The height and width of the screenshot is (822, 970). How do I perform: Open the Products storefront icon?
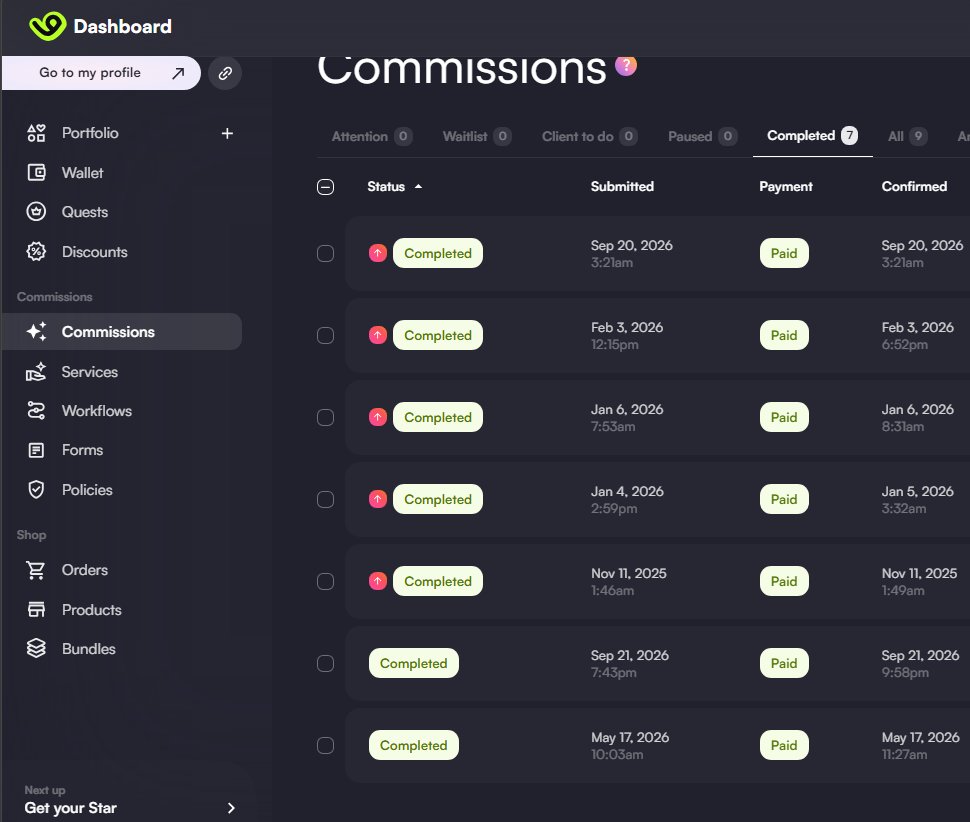36,609
